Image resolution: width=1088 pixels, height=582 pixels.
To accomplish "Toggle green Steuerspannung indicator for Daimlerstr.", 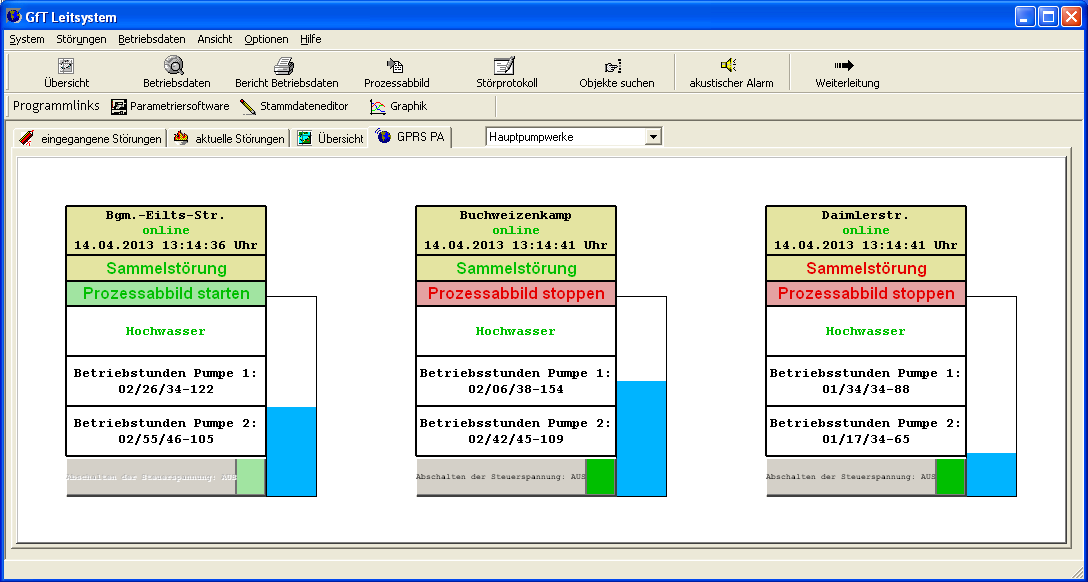I will [x=950, y=477].
